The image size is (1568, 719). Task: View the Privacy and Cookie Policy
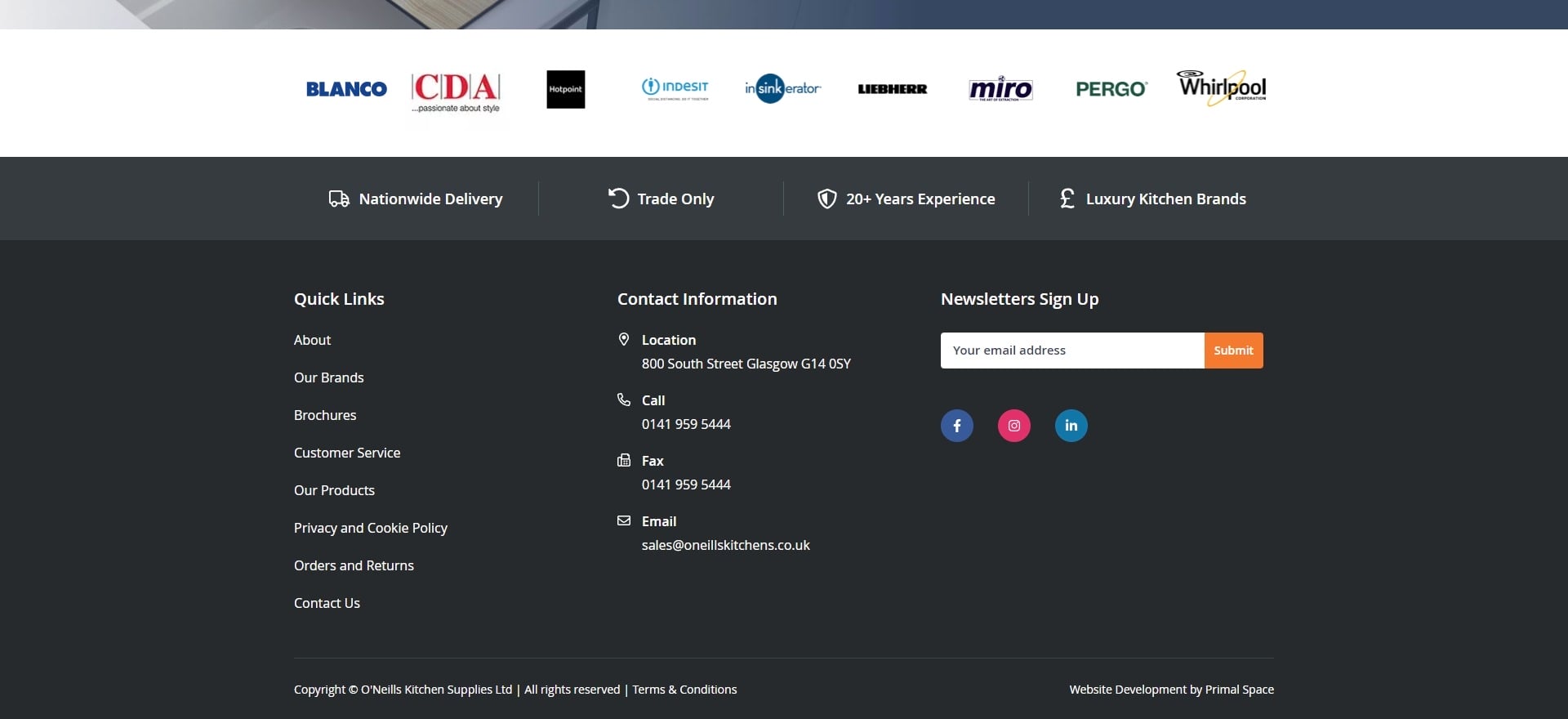pyautogui.click(x=371, y=528)
